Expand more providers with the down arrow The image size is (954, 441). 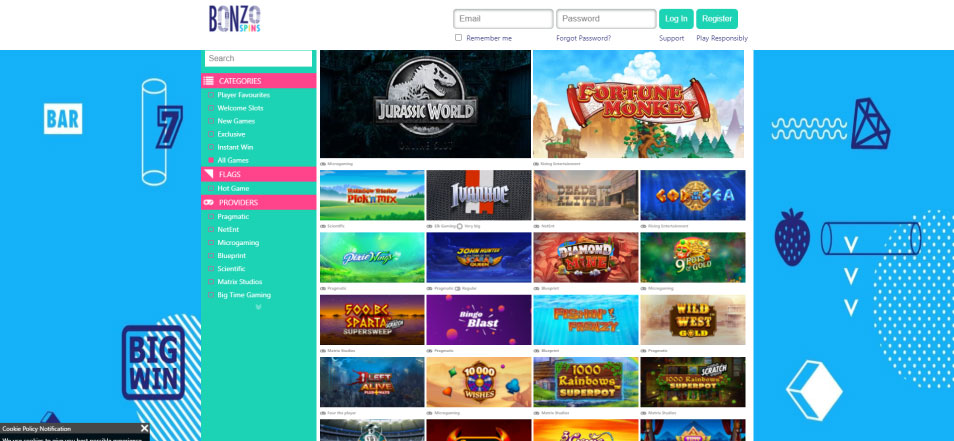pos(259,307)
